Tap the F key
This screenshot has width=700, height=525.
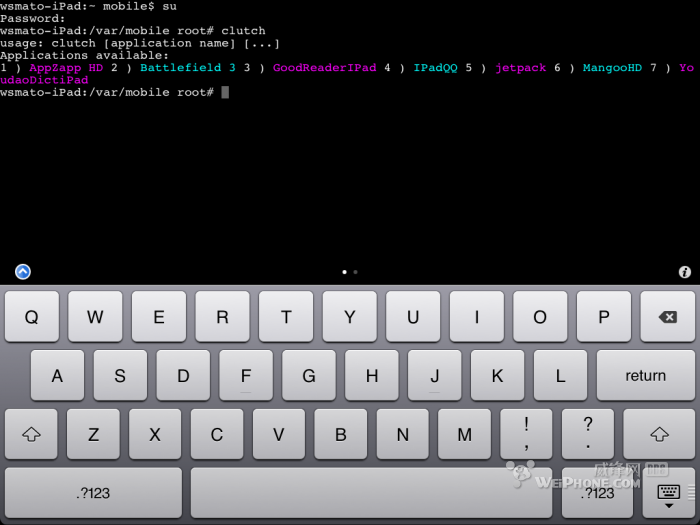click(x=246, y=375)
